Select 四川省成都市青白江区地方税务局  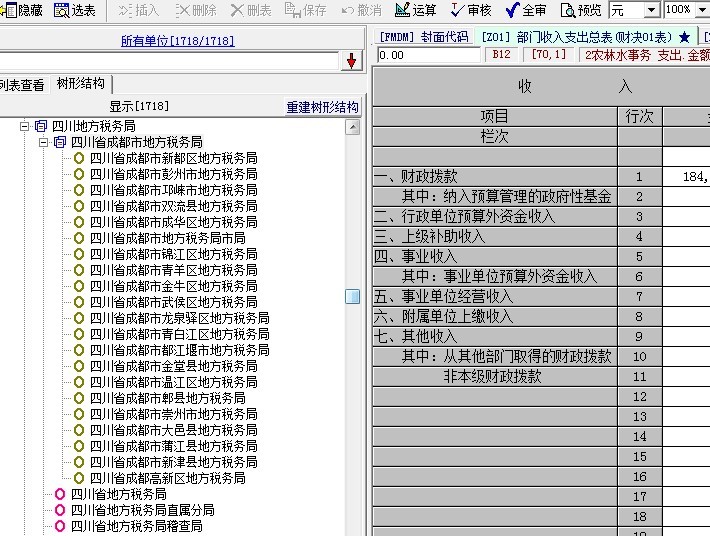coord(179,334)
